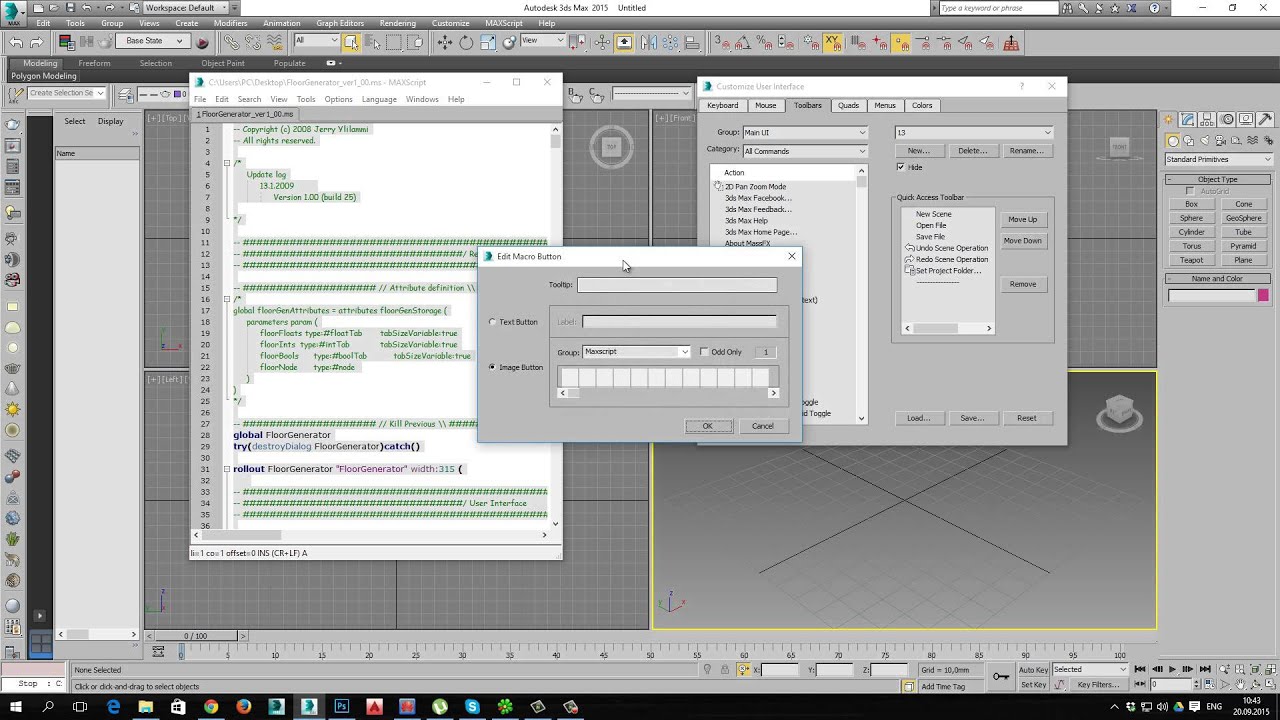The image size is (1280, 720).
Task: Click the magenta object color swatch
Action: coord(1264,296)
